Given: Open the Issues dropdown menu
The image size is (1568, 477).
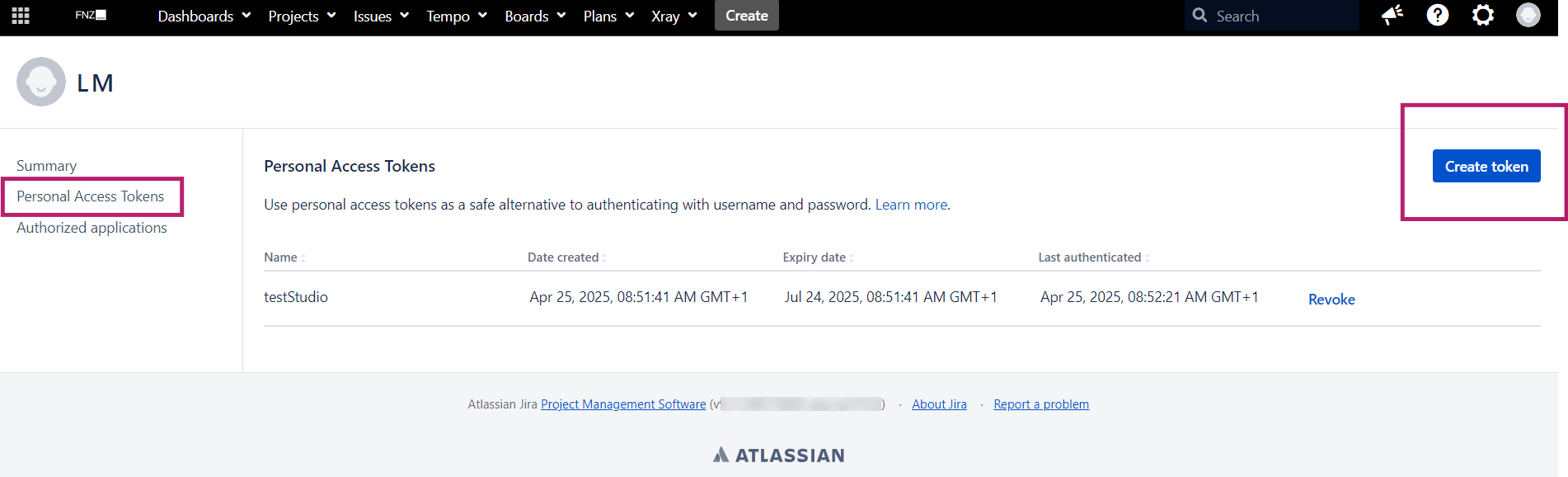Looking at the screenshot, I should click(x=381, y=16).
